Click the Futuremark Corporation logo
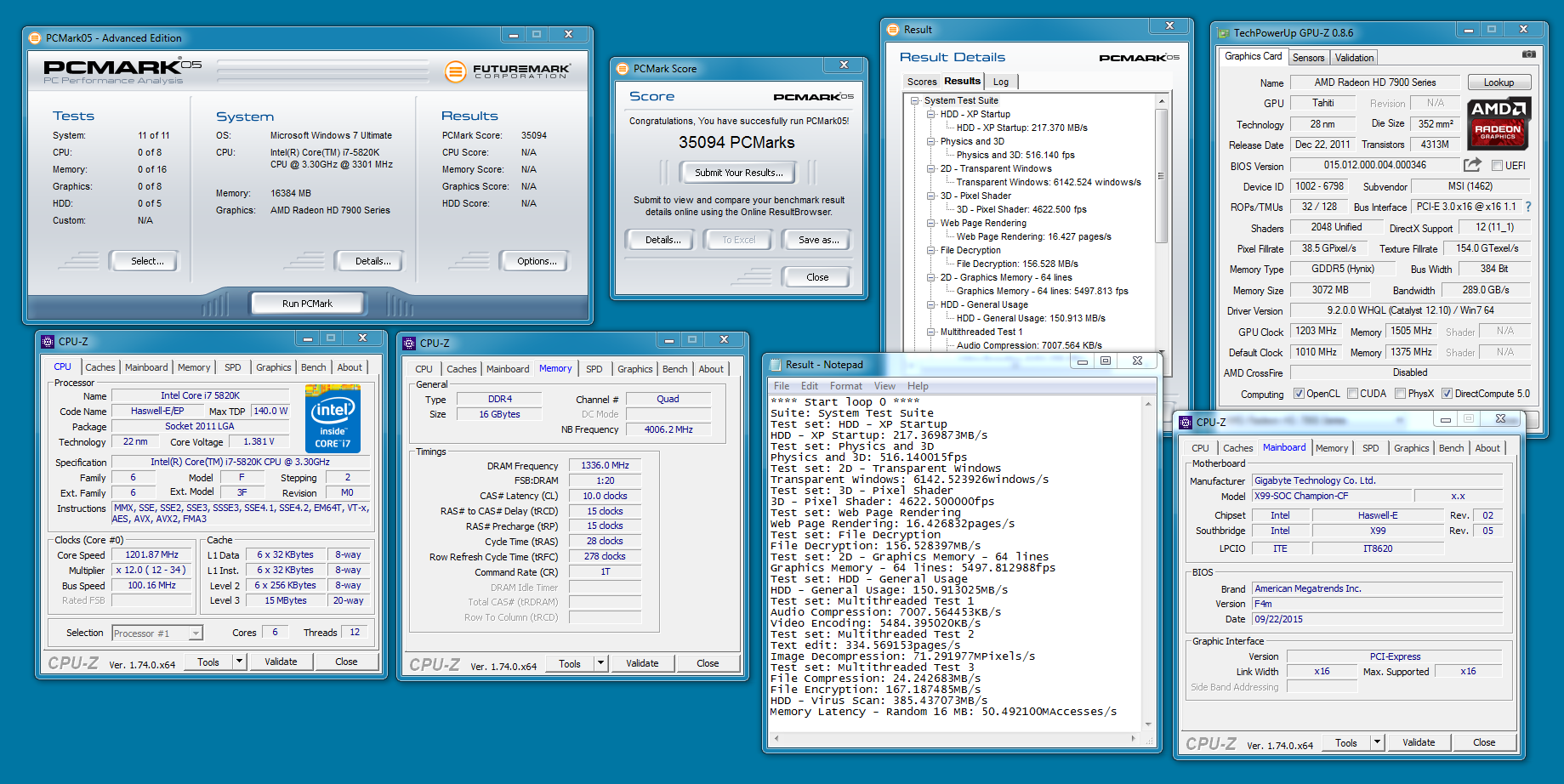 click(x=508, y=71)
